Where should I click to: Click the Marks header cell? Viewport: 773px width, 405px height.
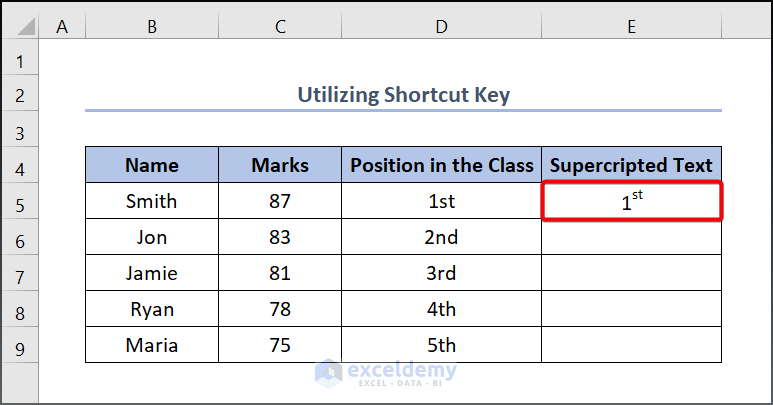point(280,165)
